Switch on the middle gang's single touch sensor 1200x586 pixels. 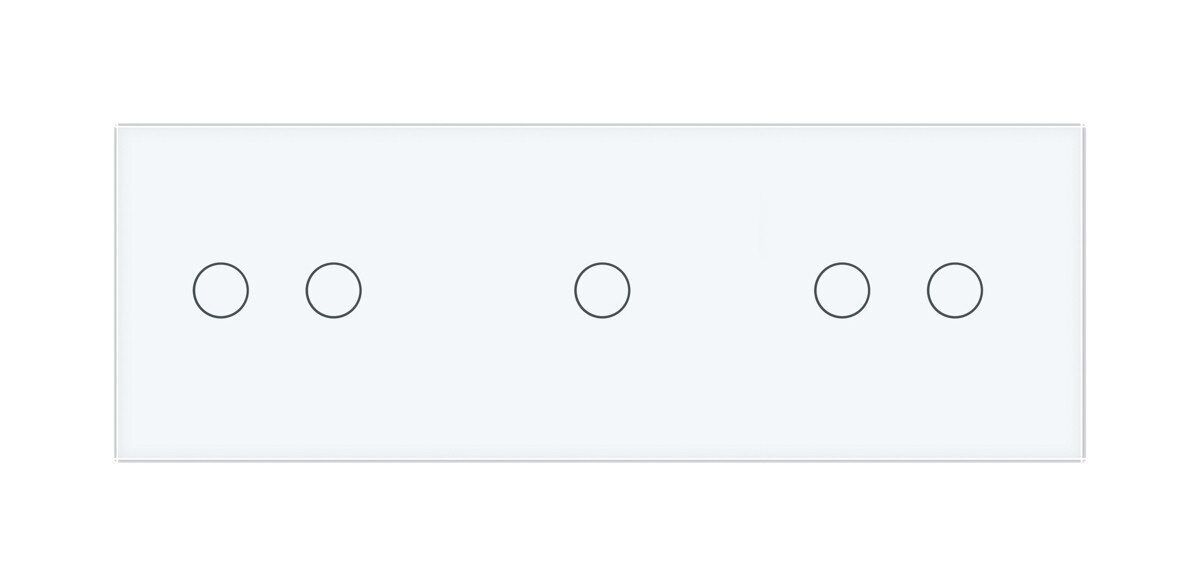tap(602, 291)
